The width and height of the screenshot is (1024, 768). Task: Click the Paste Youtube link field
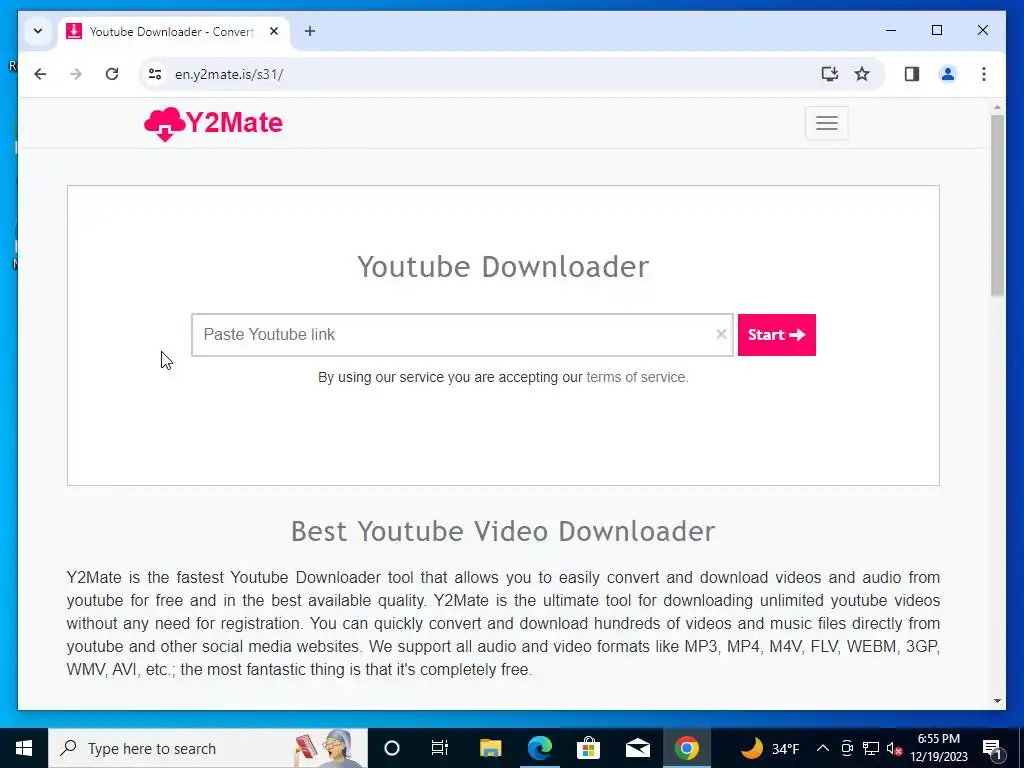[x=462, y=335]
